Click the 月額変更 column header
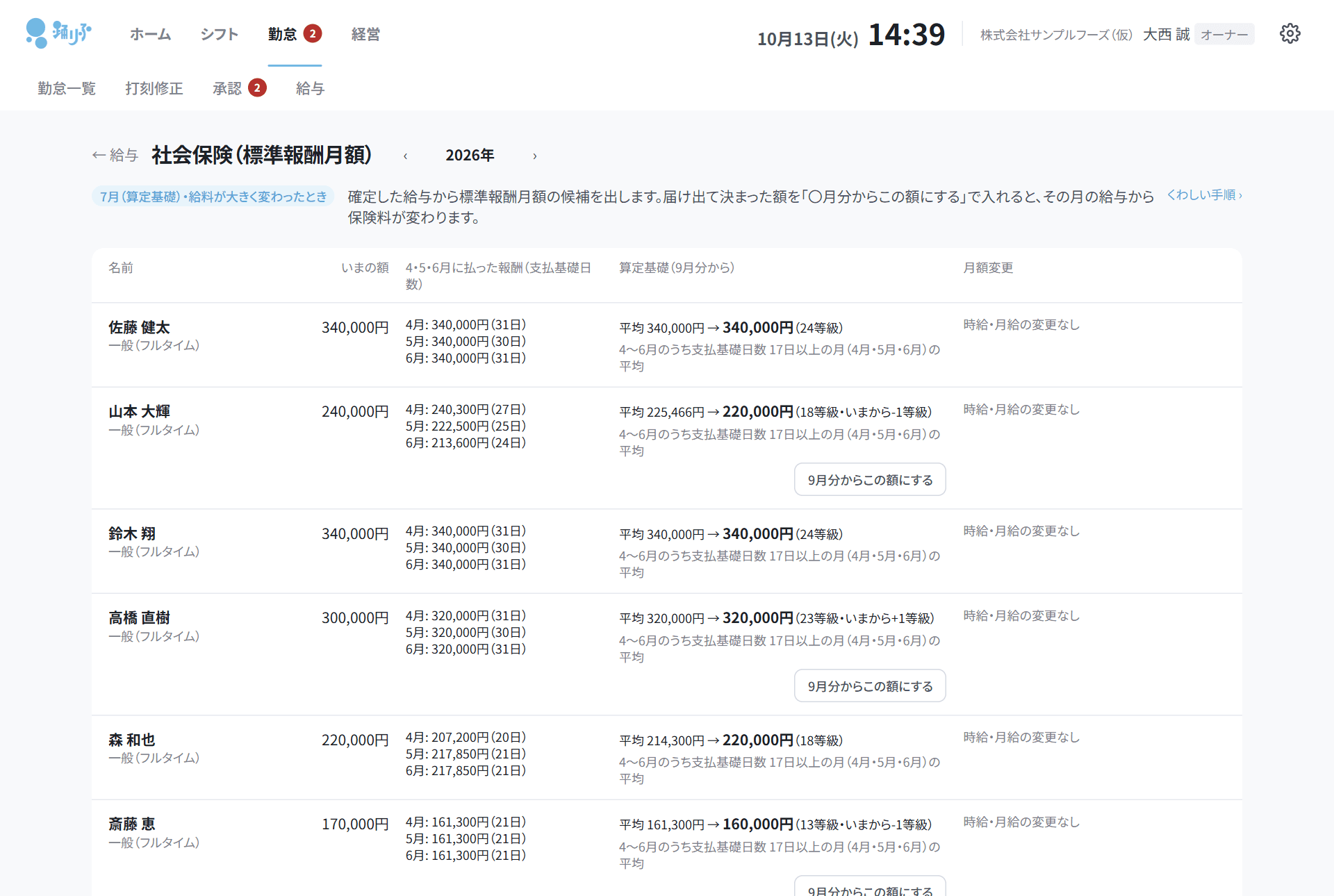1334x896 pixels. pos(988,267)
